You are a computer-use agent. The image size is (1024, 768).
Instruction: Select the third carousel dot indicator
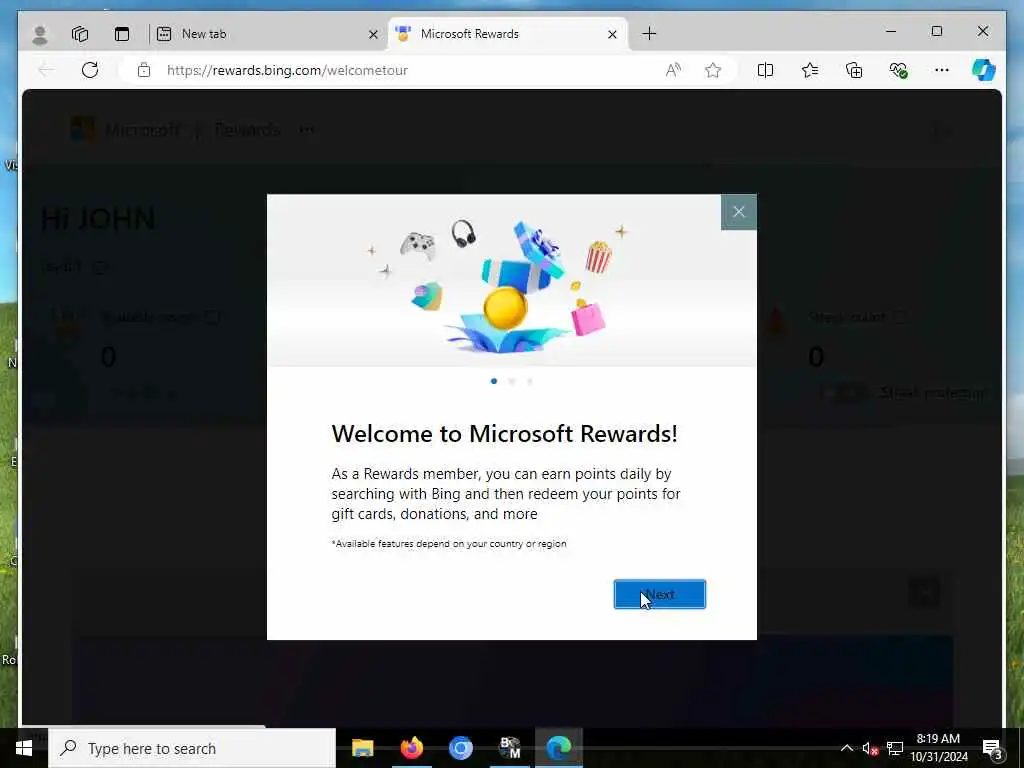pyautogui.click(x=530, y=381)
